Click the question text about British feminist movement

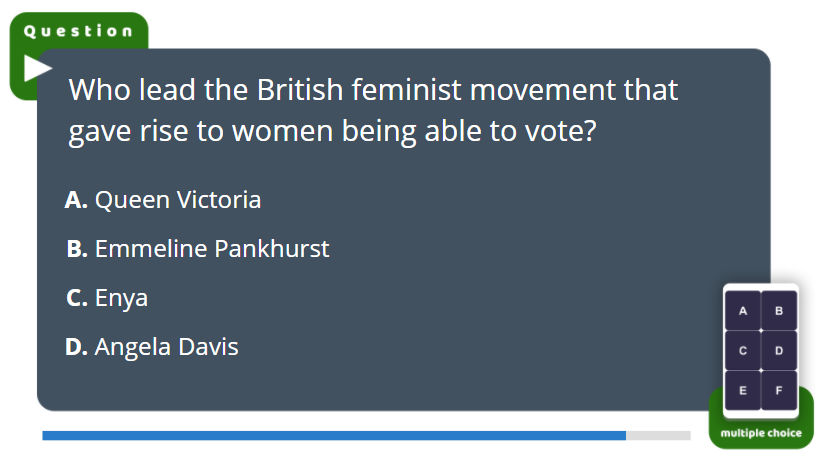point(373,111)
